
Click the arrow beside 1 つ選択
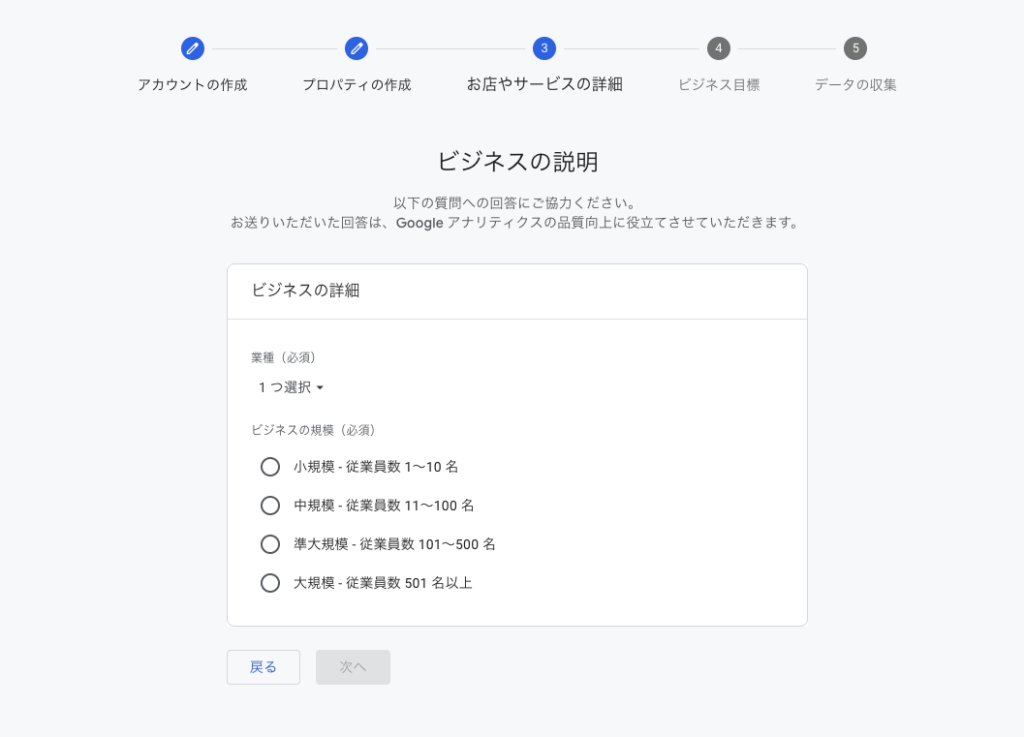(320, 388)
